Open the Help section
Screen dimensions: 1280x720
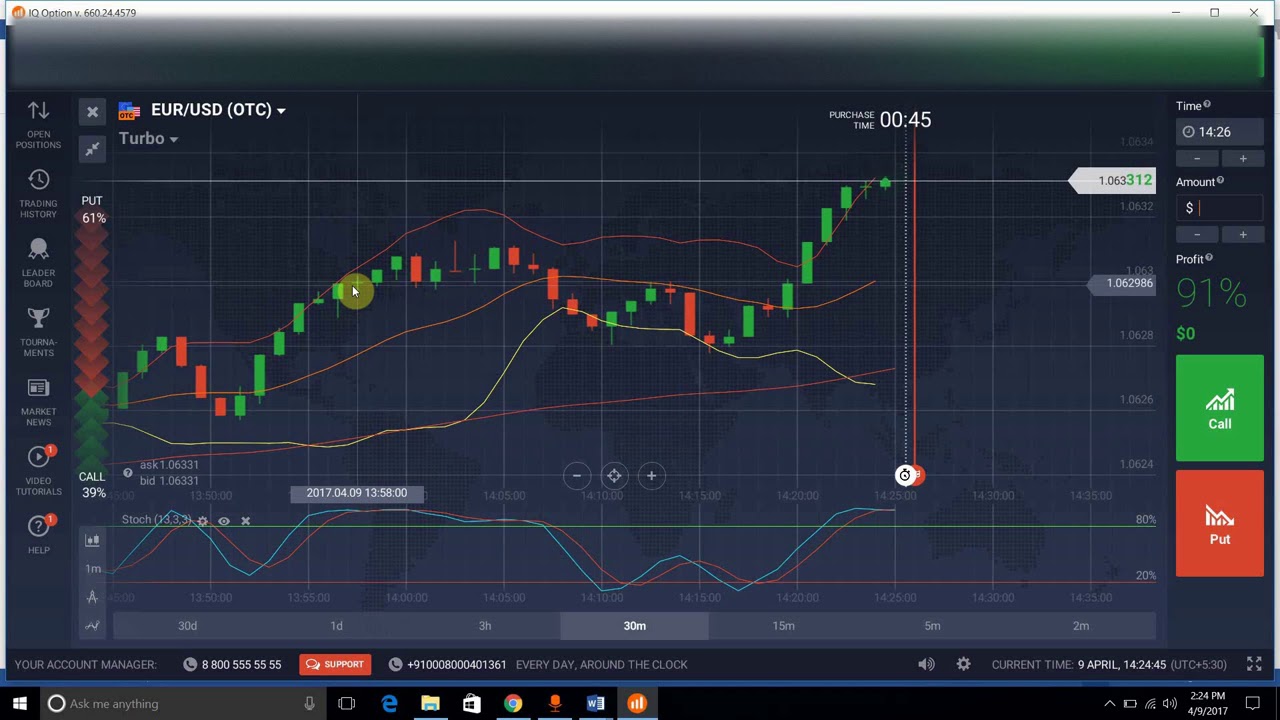coord(38,534)
